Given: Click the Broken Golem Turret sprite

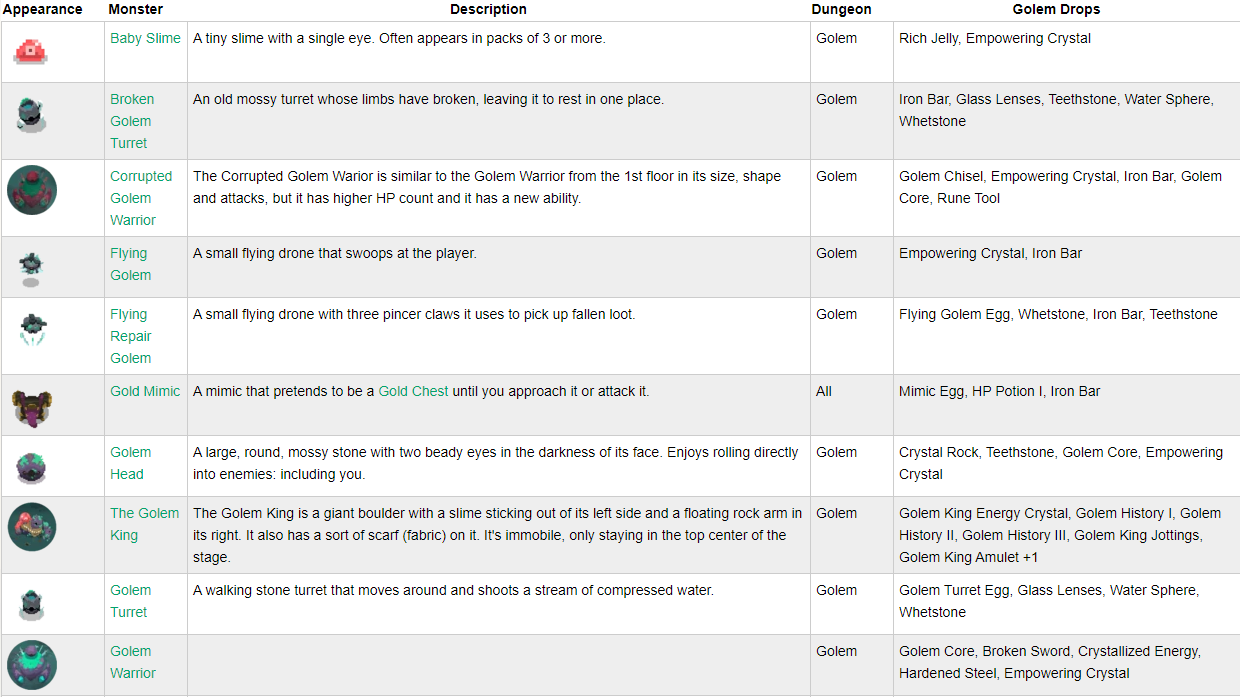Looking at the screenshot, I should pyautogui.click(x=31, y=114).
